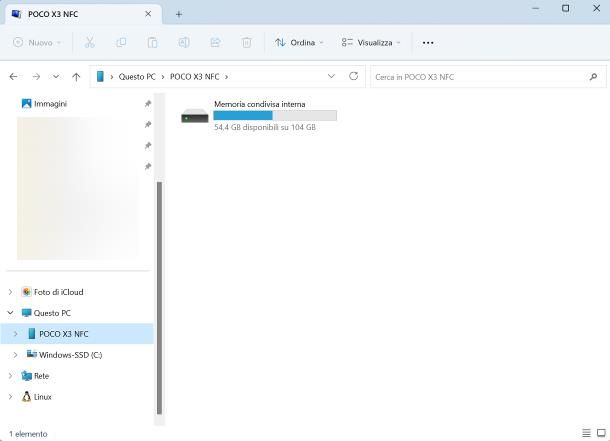Viewport: 610px width, 441px height.
Task: Click the 1 elemento status text
Action: (28, 434)
